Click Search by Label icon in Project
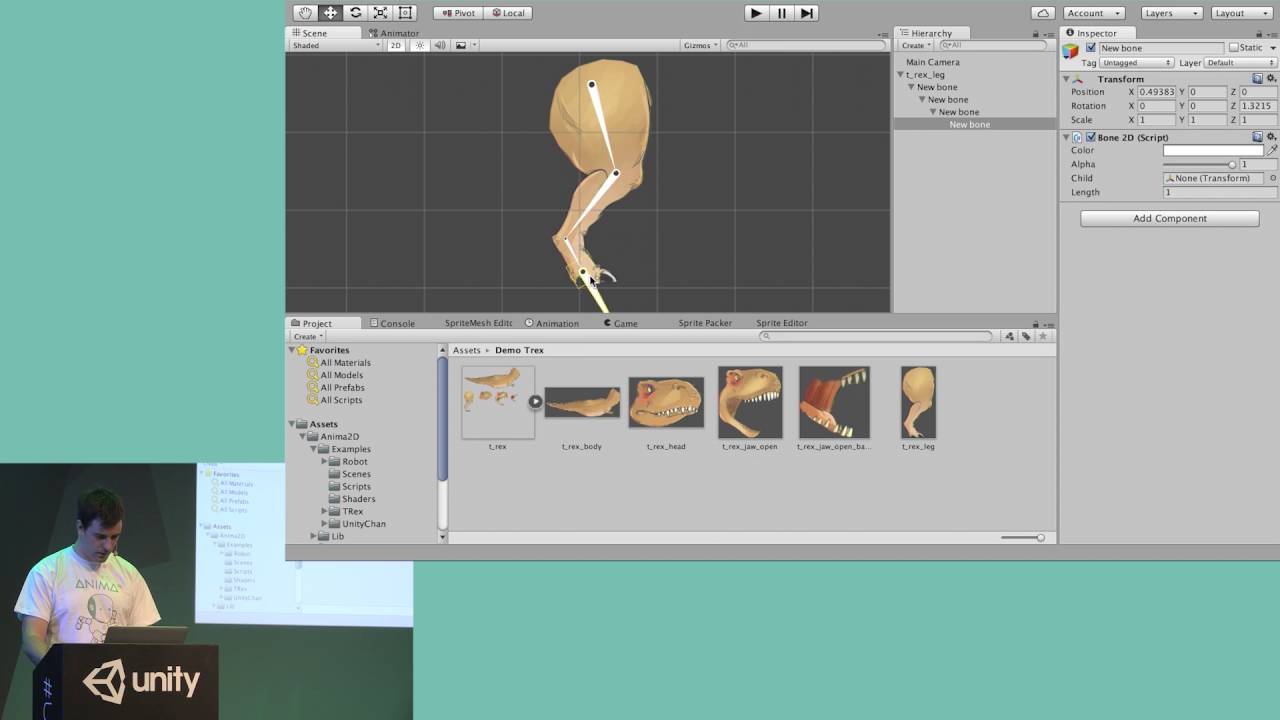Screen dimensions: 1280x720 coord(1026,336)
